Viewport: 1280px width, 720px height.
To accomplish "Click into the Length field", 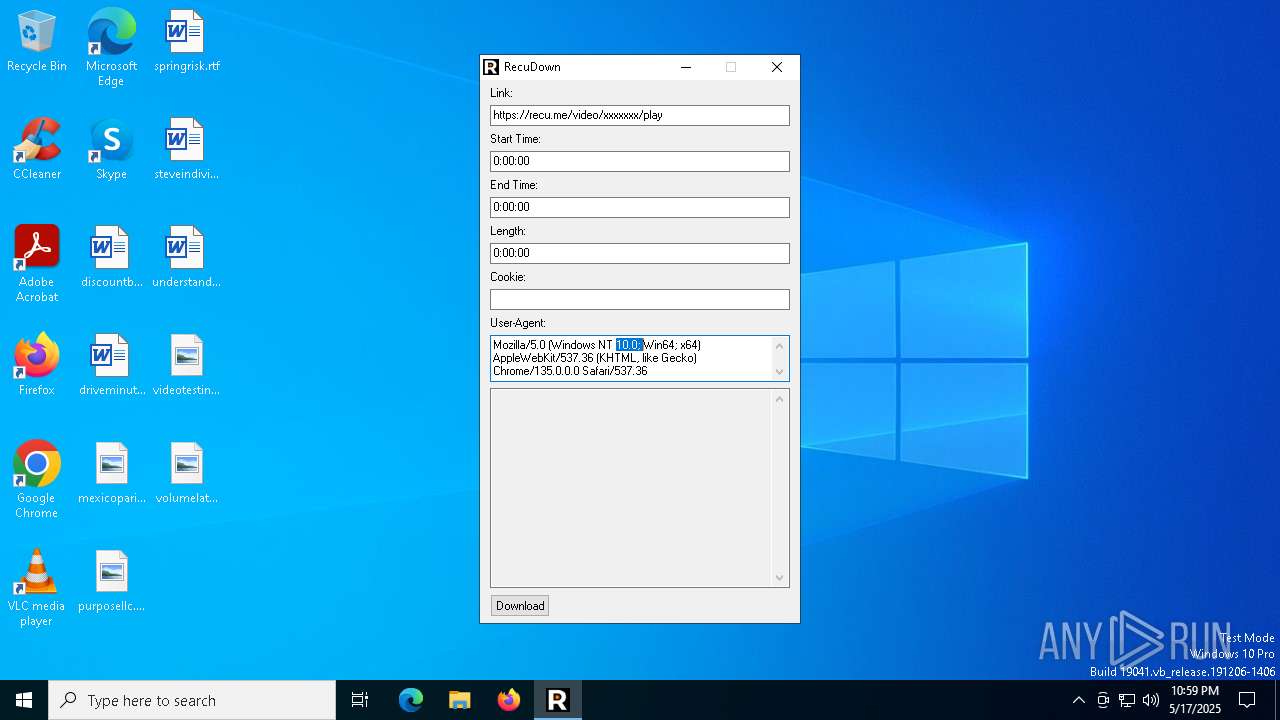I will tap(640, 253).
